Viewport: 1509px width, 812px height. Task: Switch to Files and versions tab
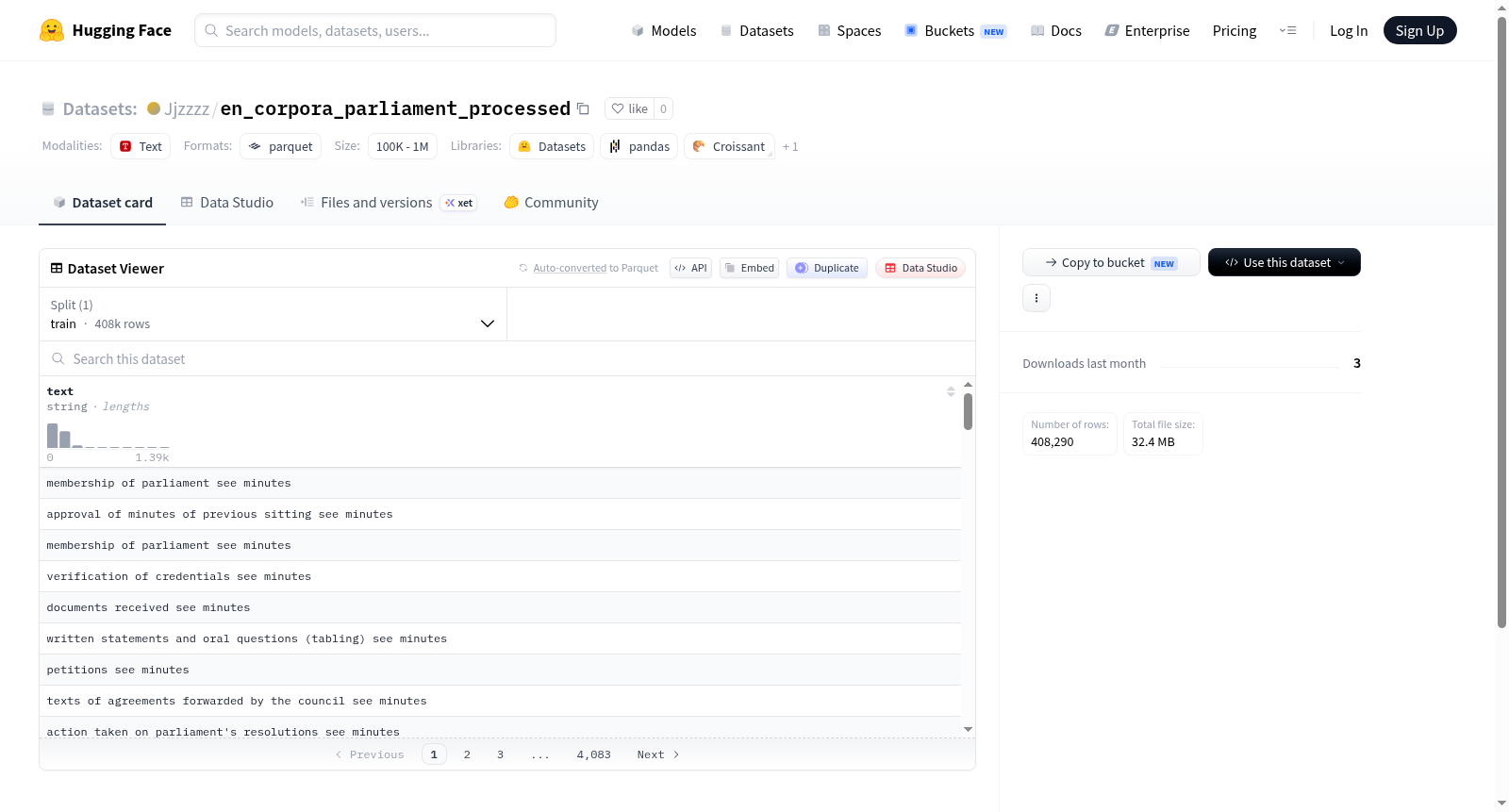click(389, 203)
